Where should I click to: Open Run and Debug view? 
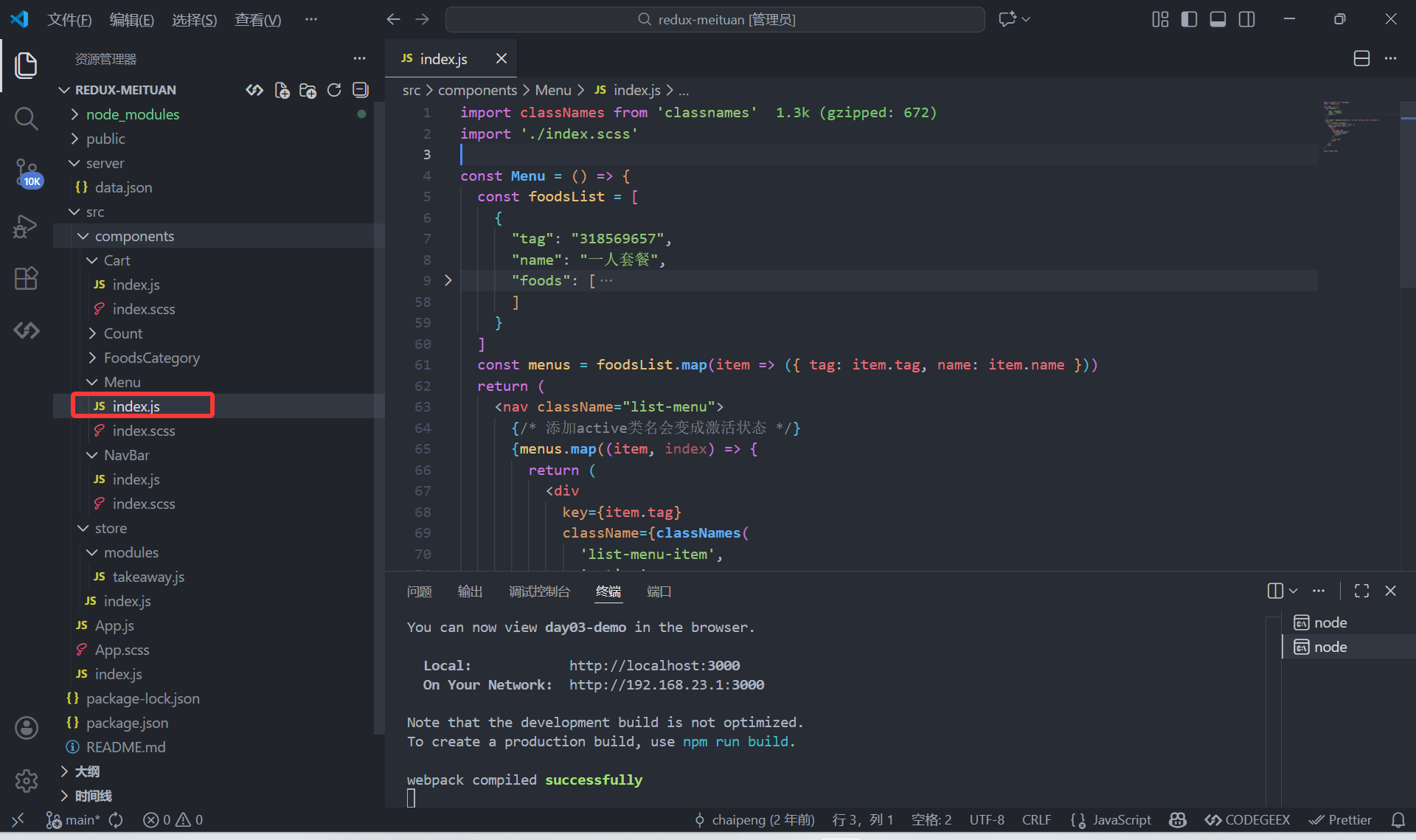26,226
